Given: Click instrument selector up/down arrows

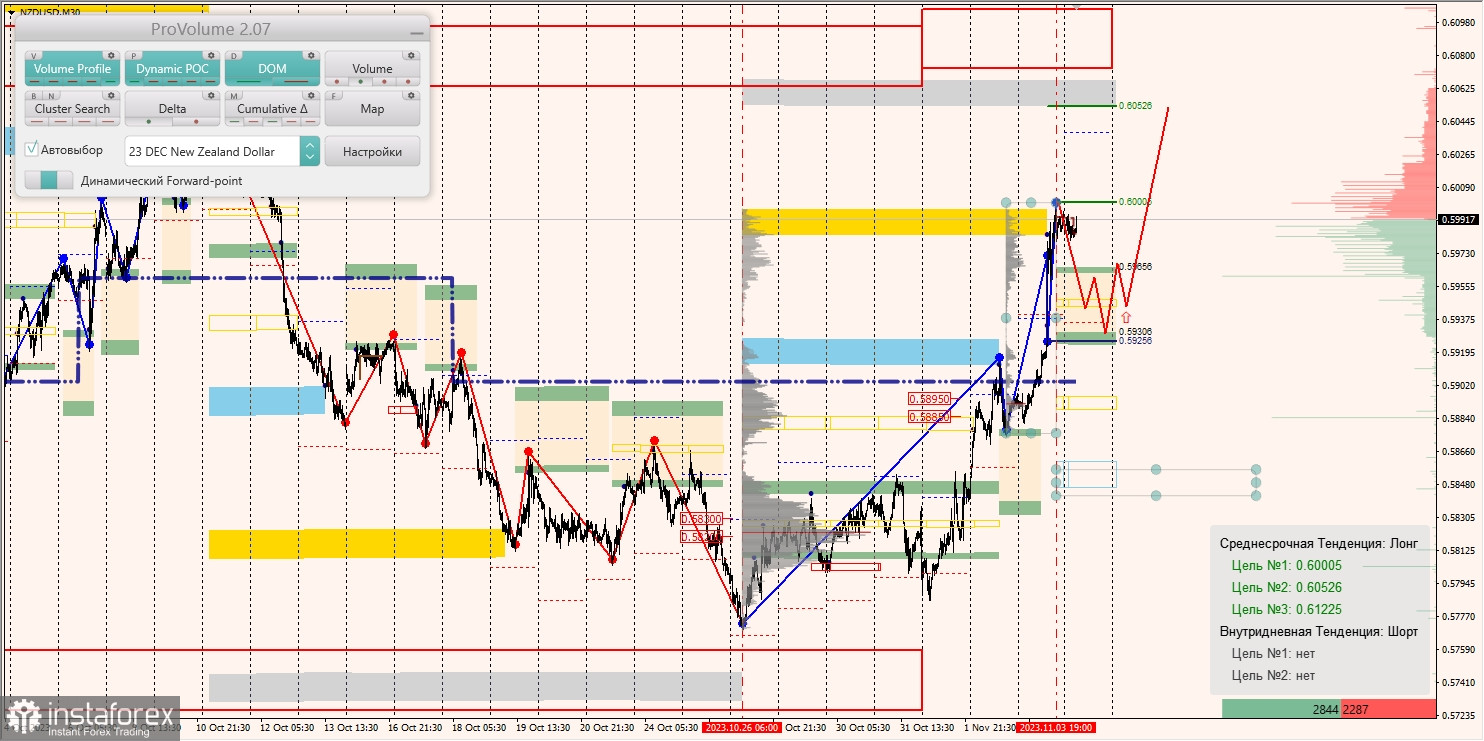Looking at the screenshot, I should pos(310,151).
